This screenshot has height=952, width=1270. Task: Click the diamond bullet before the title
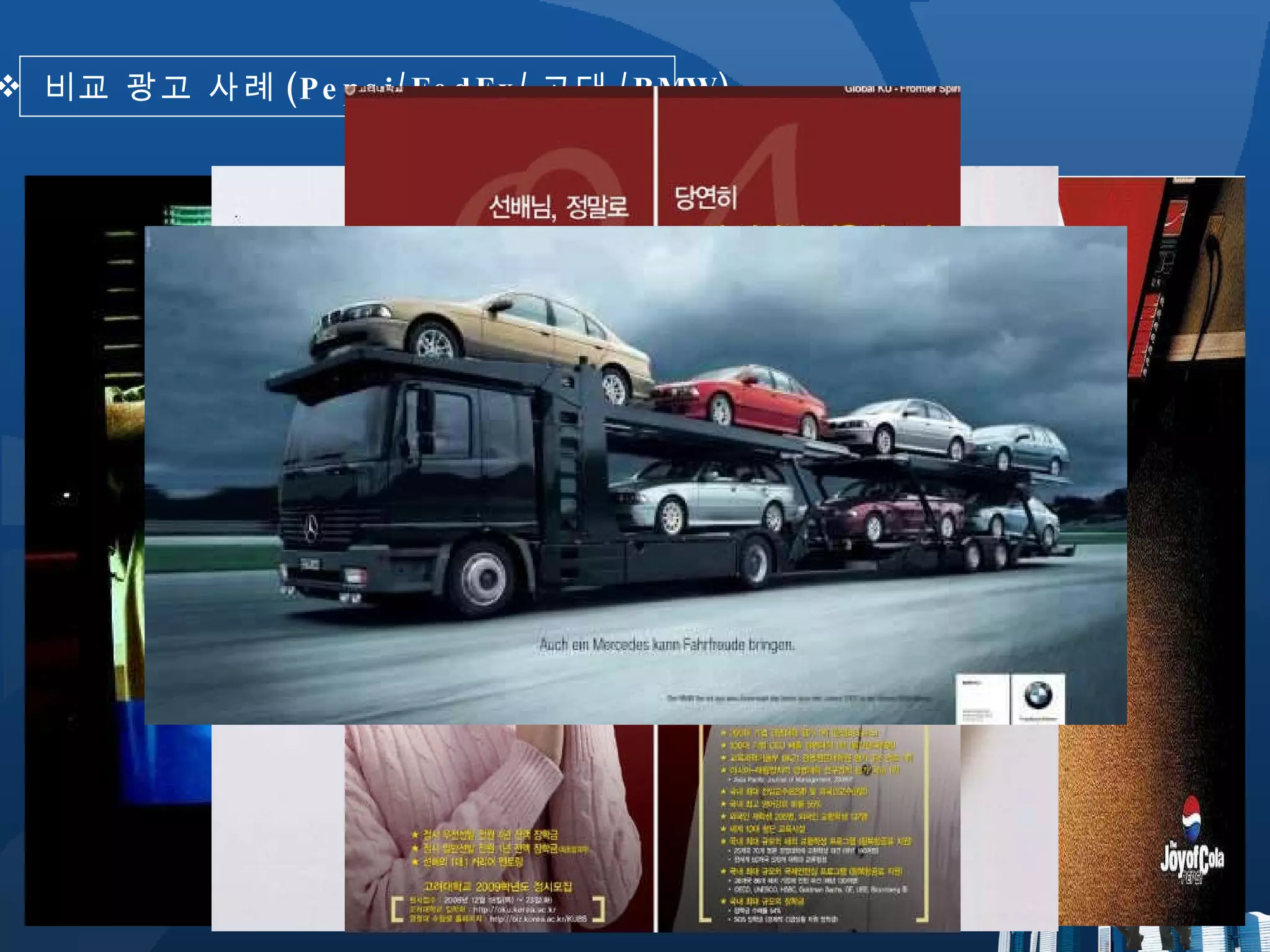click(9, 86)
